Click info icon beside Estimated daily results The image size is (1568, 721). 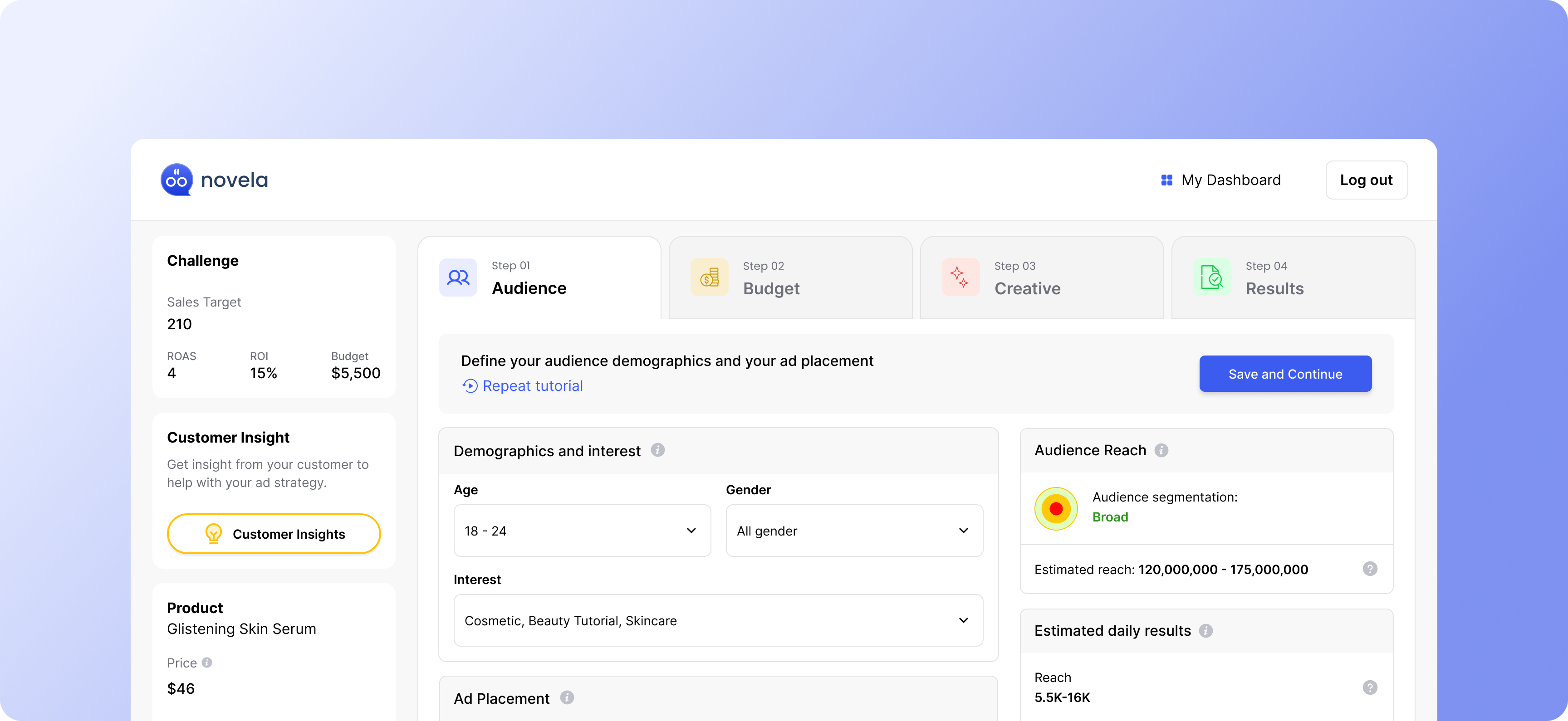click(1206, 631)
